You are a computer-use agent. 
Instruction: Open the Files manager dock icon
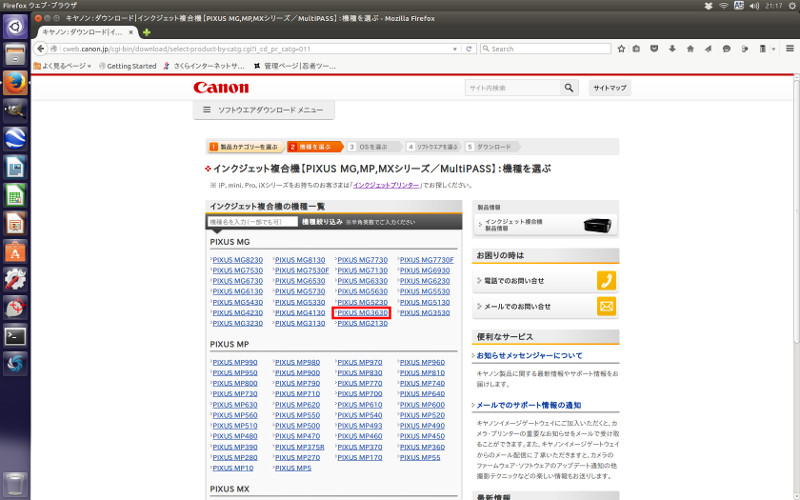click(x=15, y=54)
